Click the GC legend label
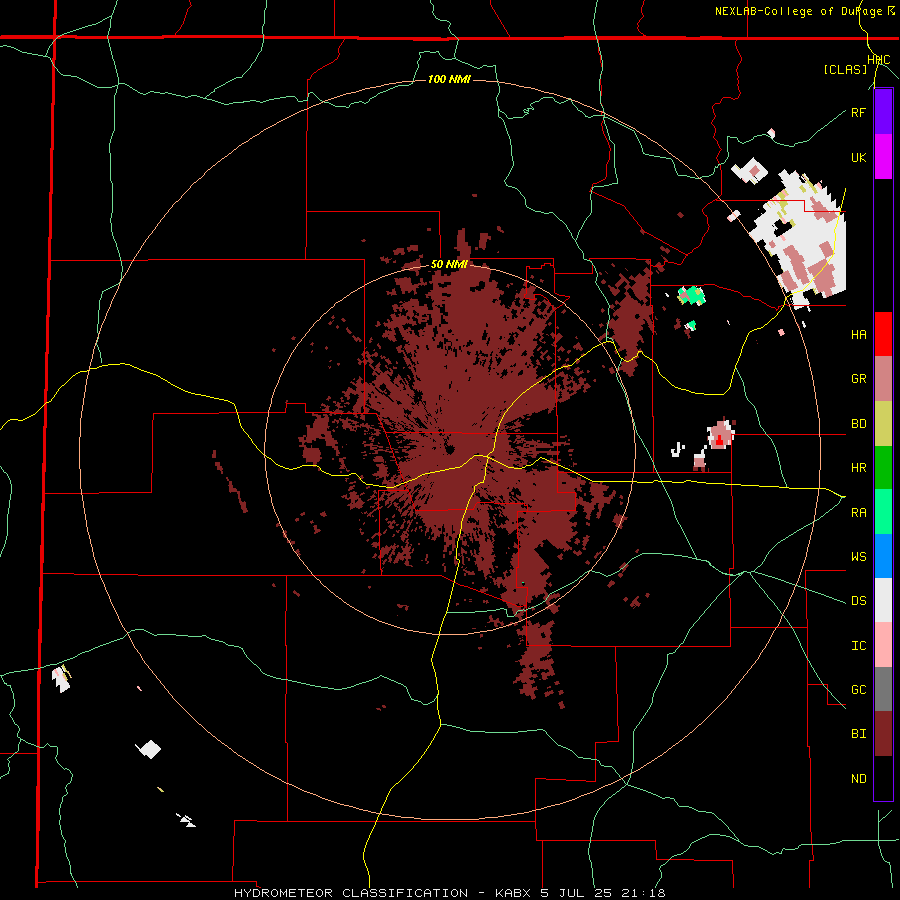 859,689
